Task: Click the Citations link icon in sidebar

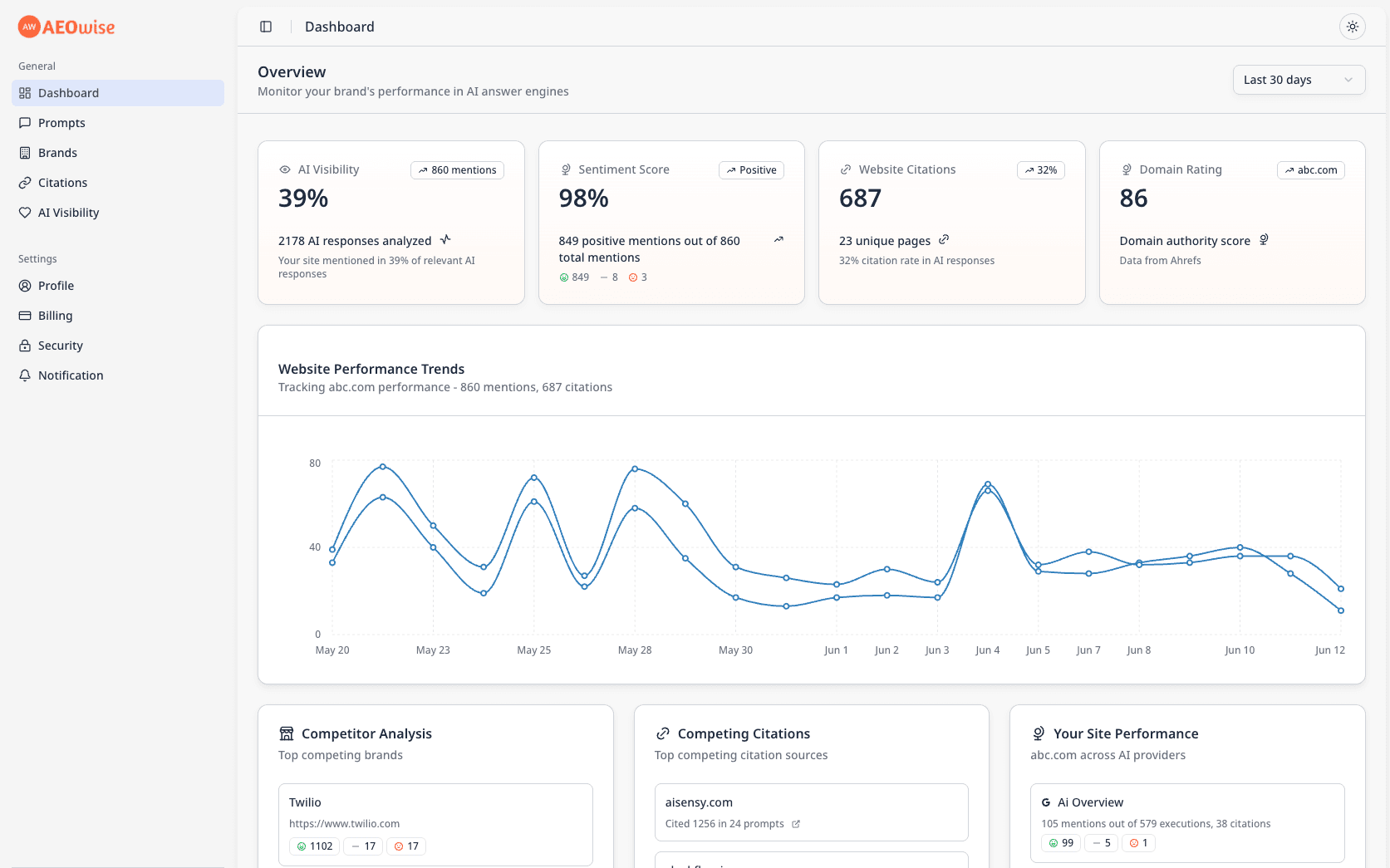Action: tap(25, 183)
